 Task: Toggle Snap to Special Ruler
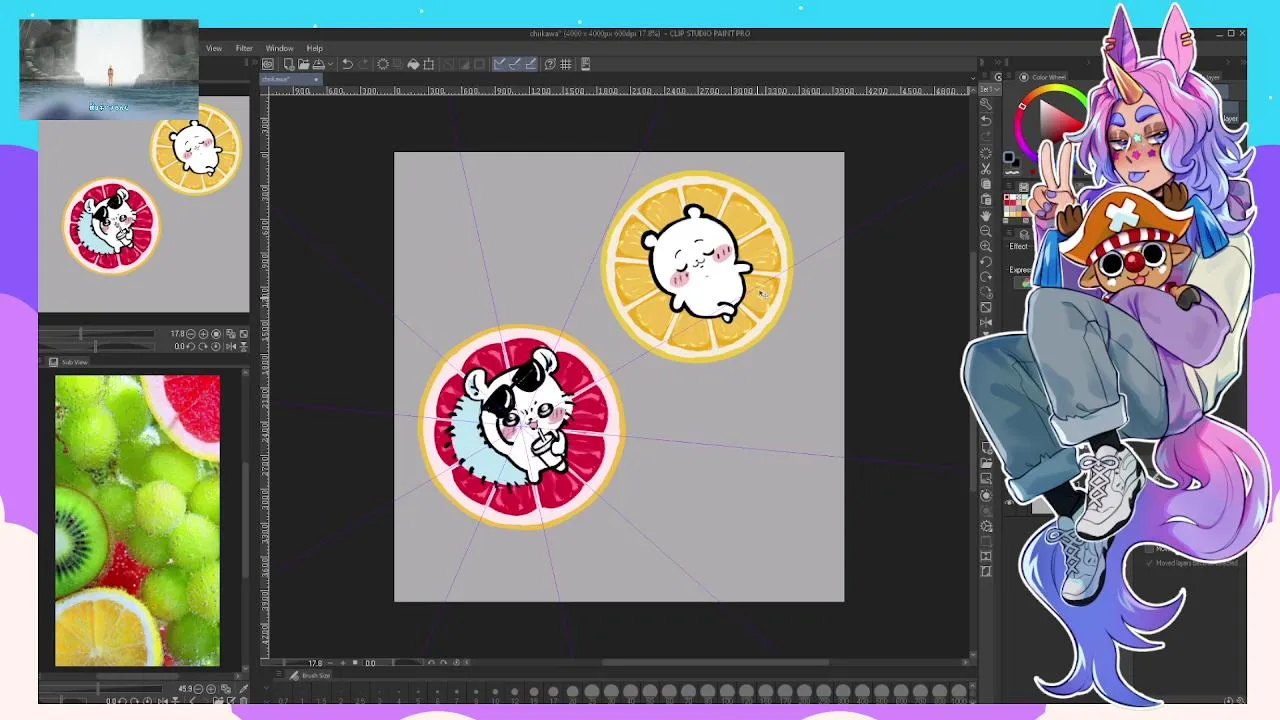(515, 64)
